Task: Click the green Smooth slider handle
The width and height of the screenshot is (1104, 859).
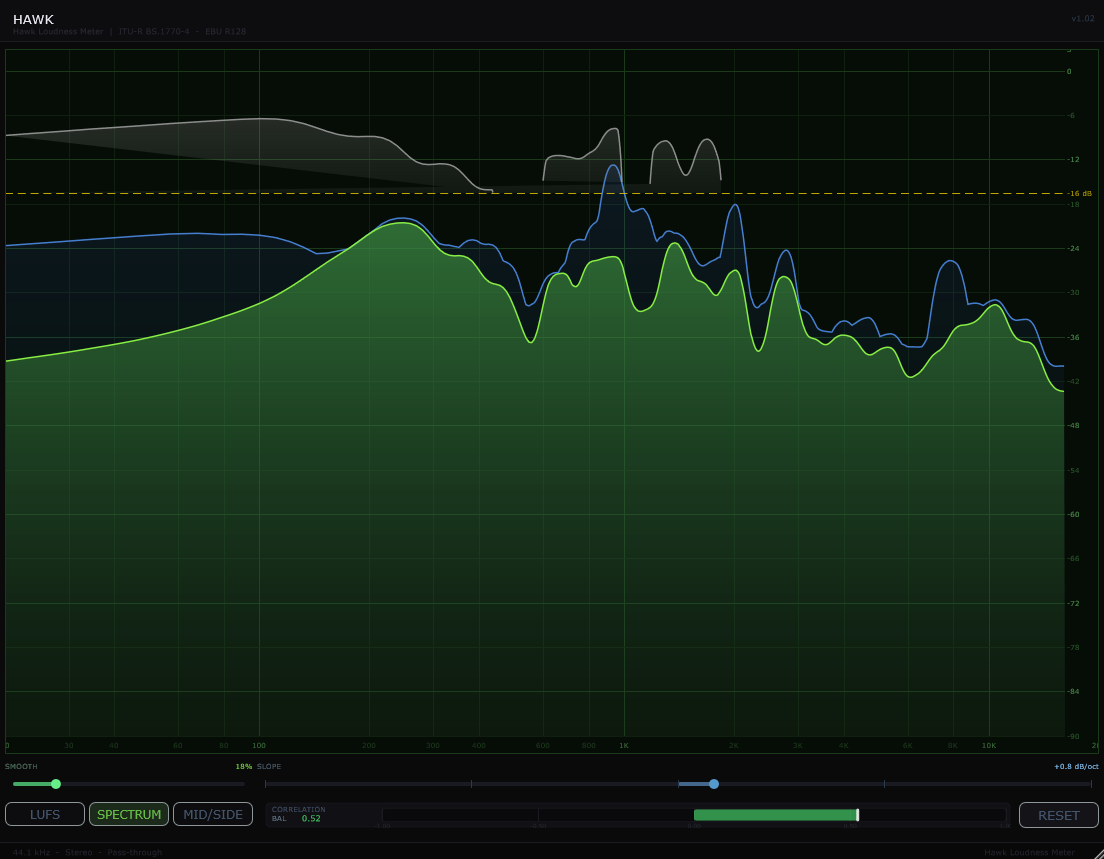Action: coord(56,784)
